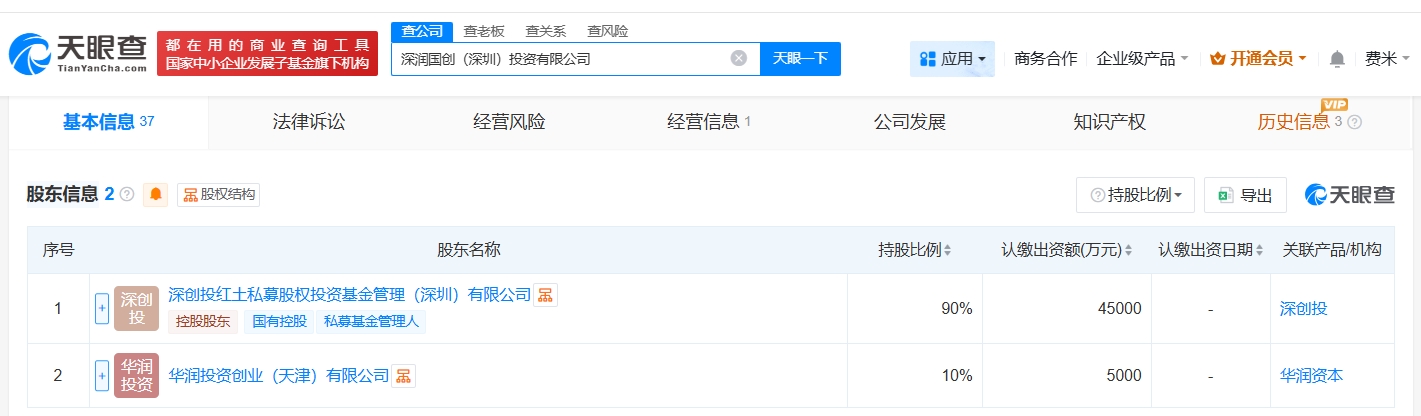The height and width of the screenshot is (416, 1421).
Task: Click the 私募基金管理人 tag
Action: (372, 322)
